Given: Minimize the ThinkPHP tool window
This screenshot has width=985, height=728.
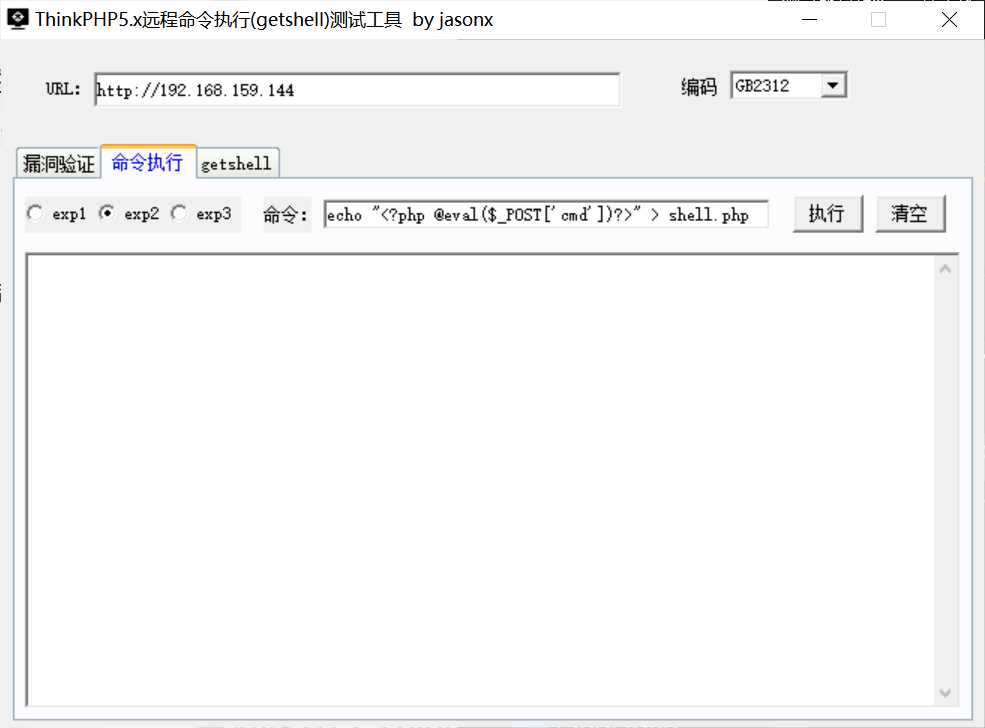Looking at the screenshot, I should click(810, 19).
